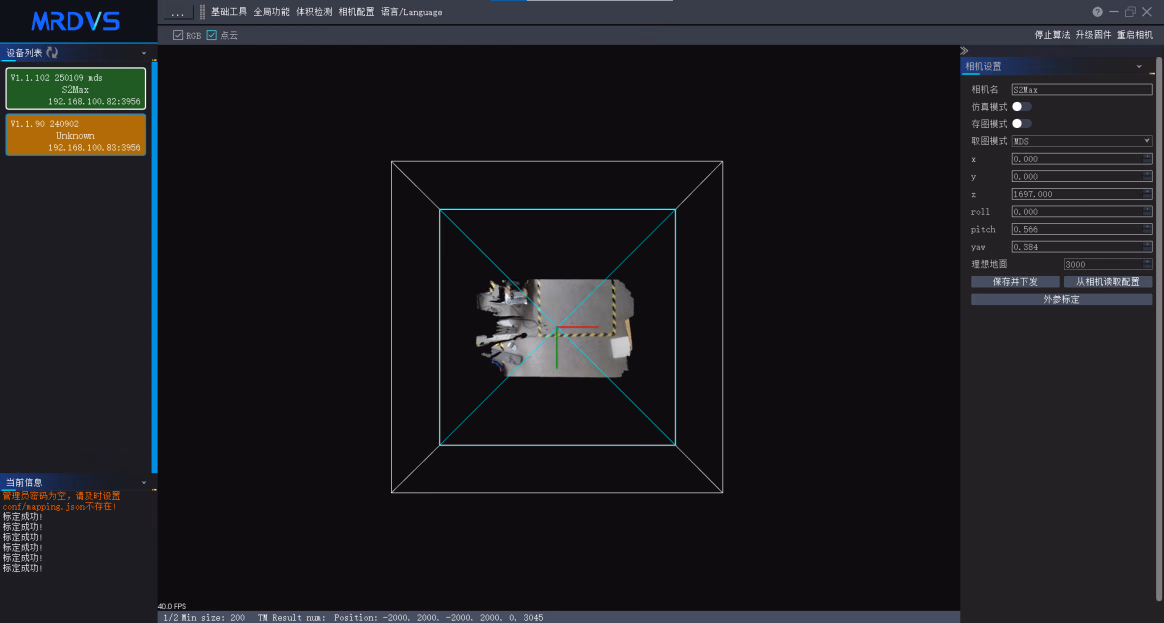Click the point cloud scene in viewport

[554, 327]
